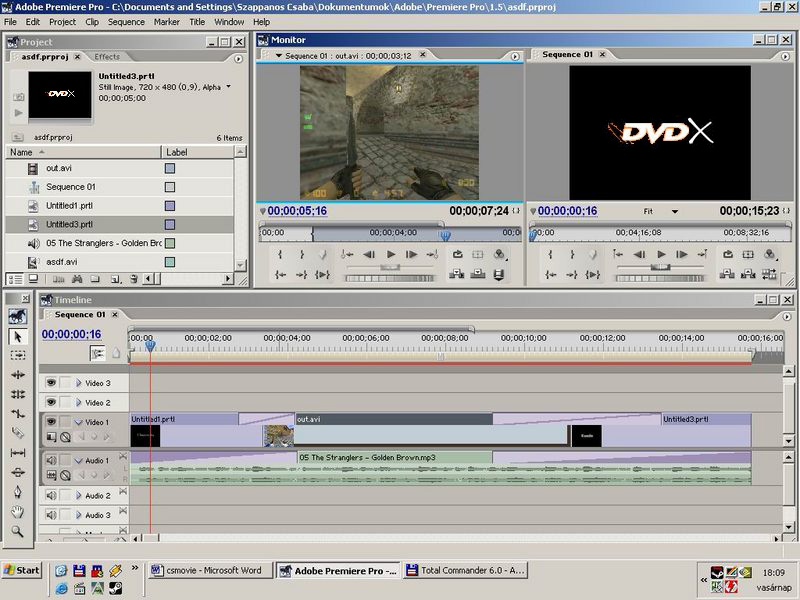Open the Timeline panel flyout menu
Viewport: 800px width, 600px height.
(x=786, y=316)
